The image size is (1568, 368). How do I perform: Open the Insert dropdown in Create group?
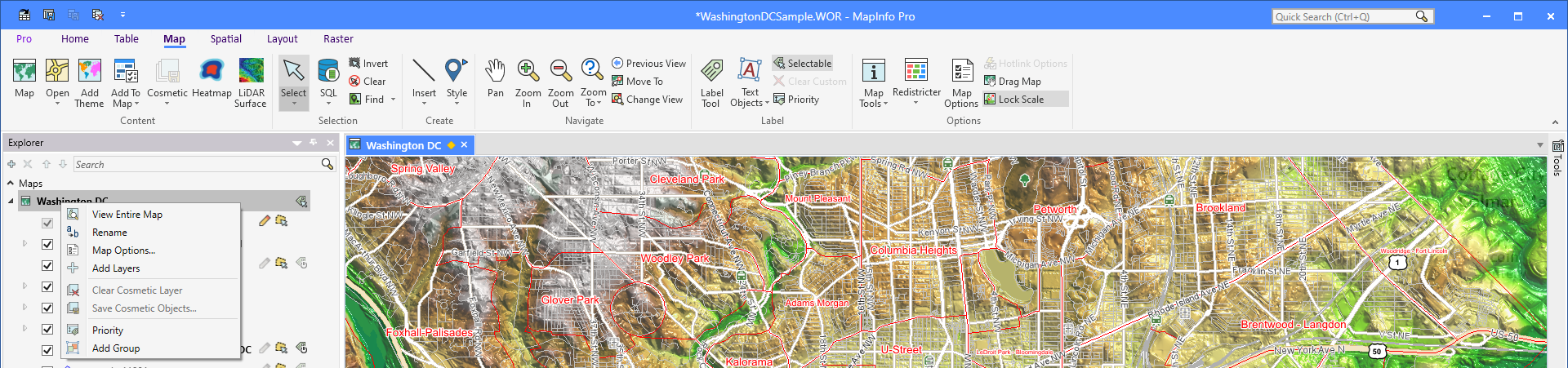click(424, 104)
